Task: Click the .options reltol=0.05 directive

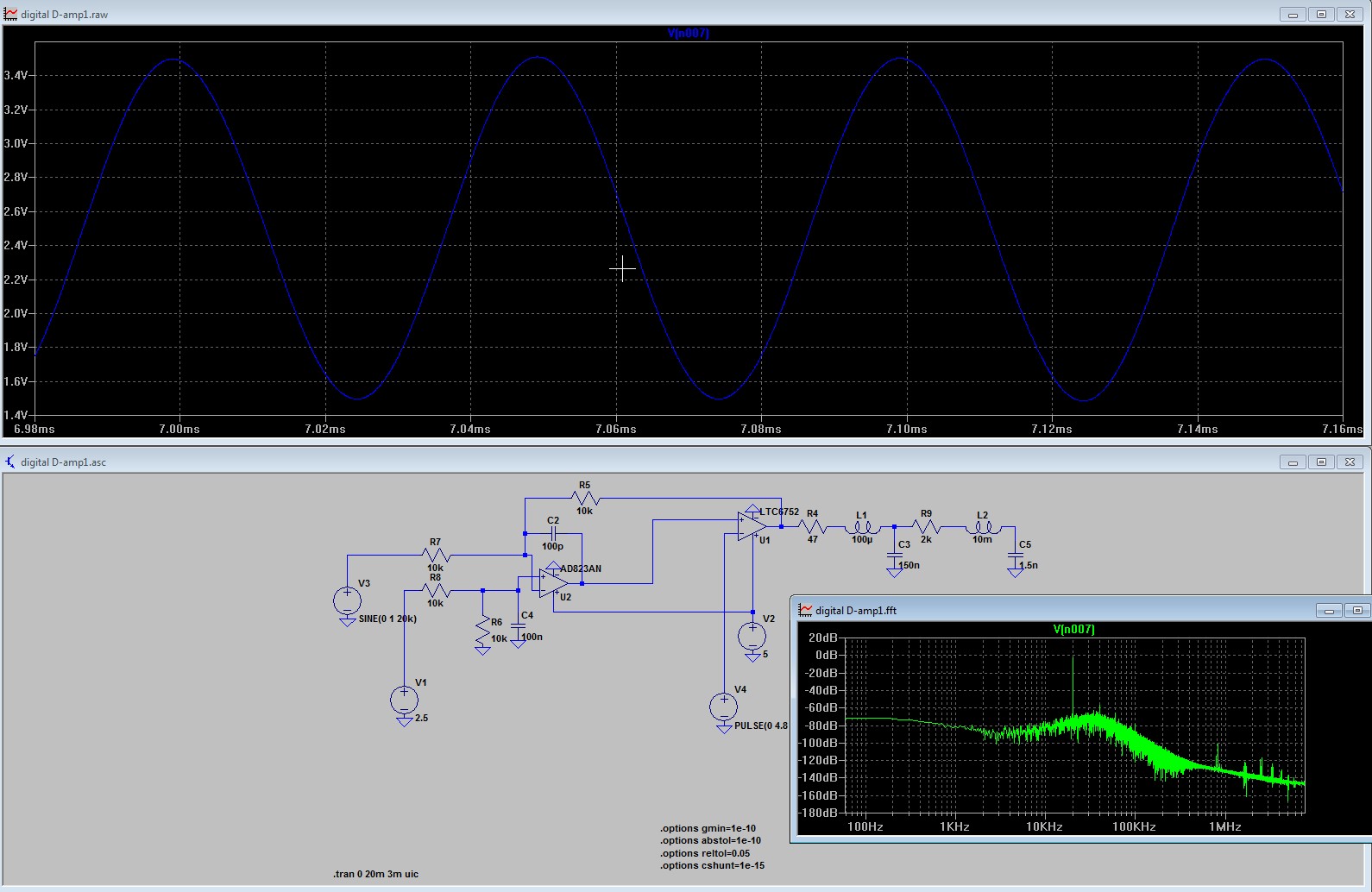Action: (x=705, y=853)
